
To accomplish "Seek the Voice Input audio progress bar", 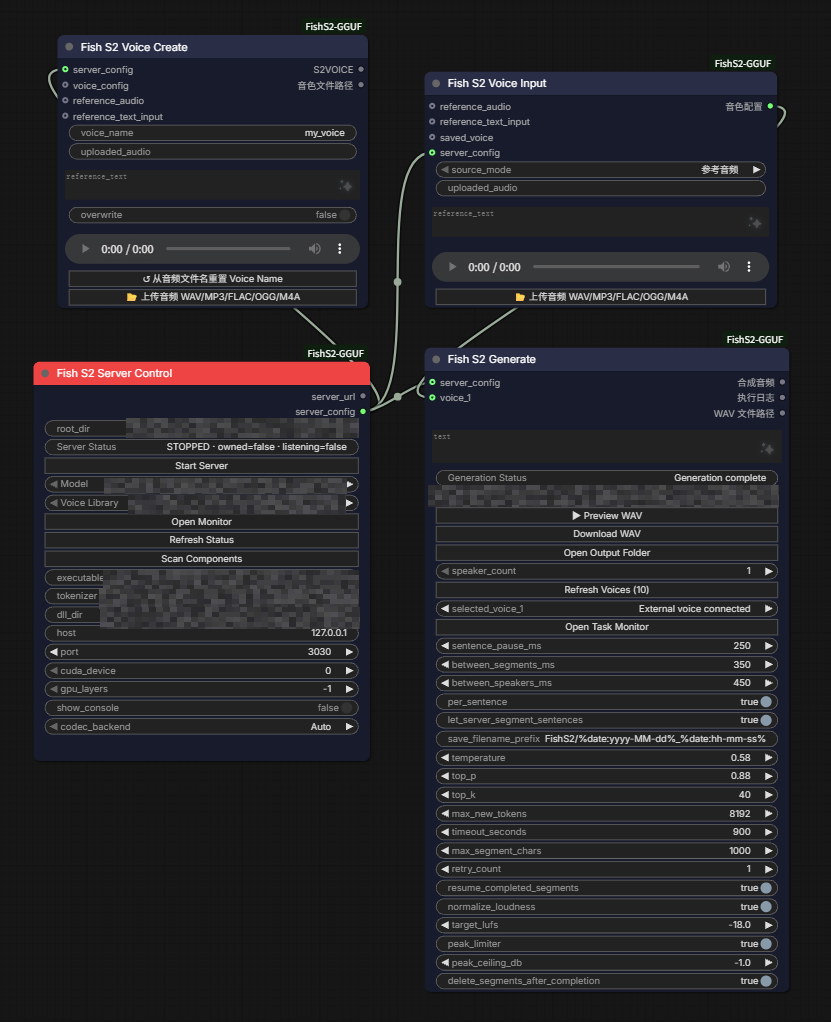I will pos(617,267).
